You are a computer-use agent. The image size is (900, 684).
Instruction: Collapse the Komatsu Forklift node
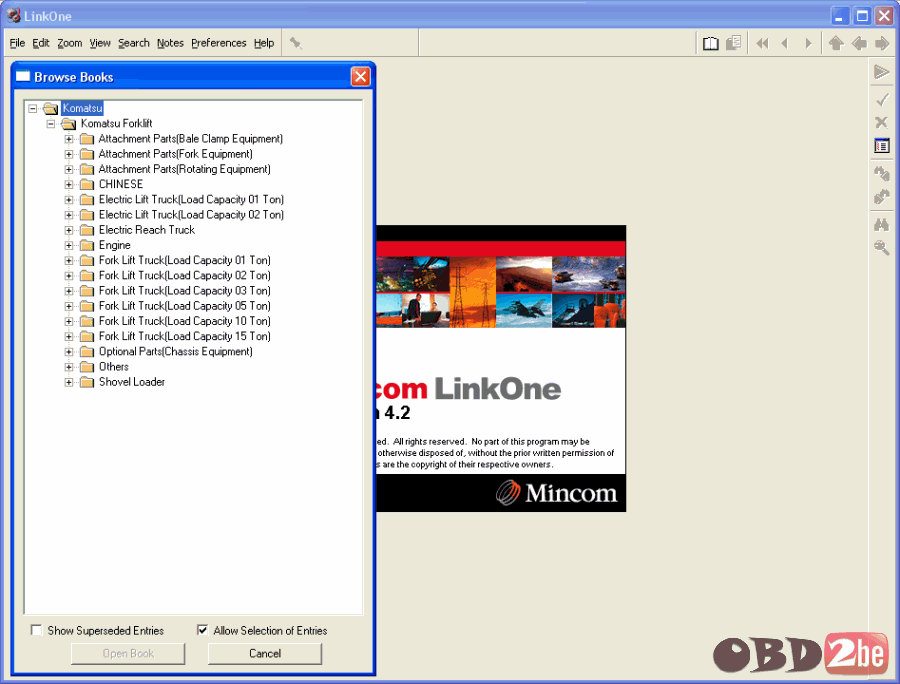pyautogui.click(x=51, y=124)
